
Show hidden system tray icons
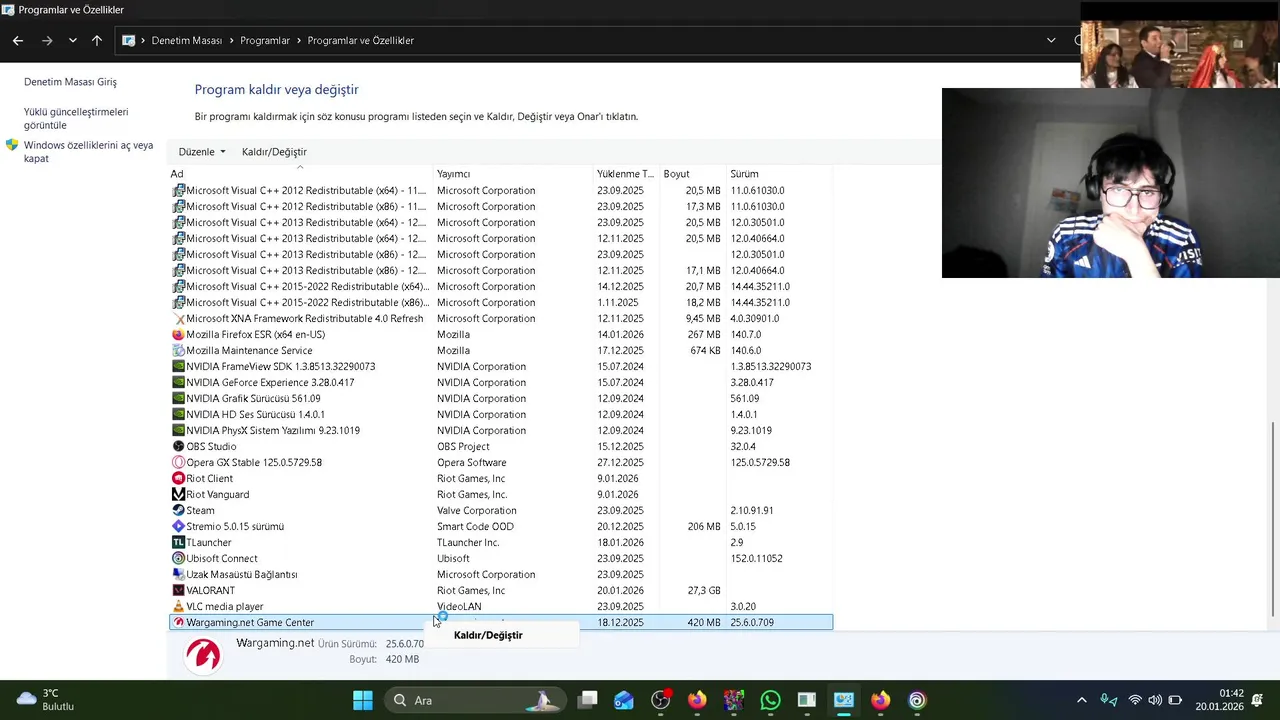[1081, 700]
